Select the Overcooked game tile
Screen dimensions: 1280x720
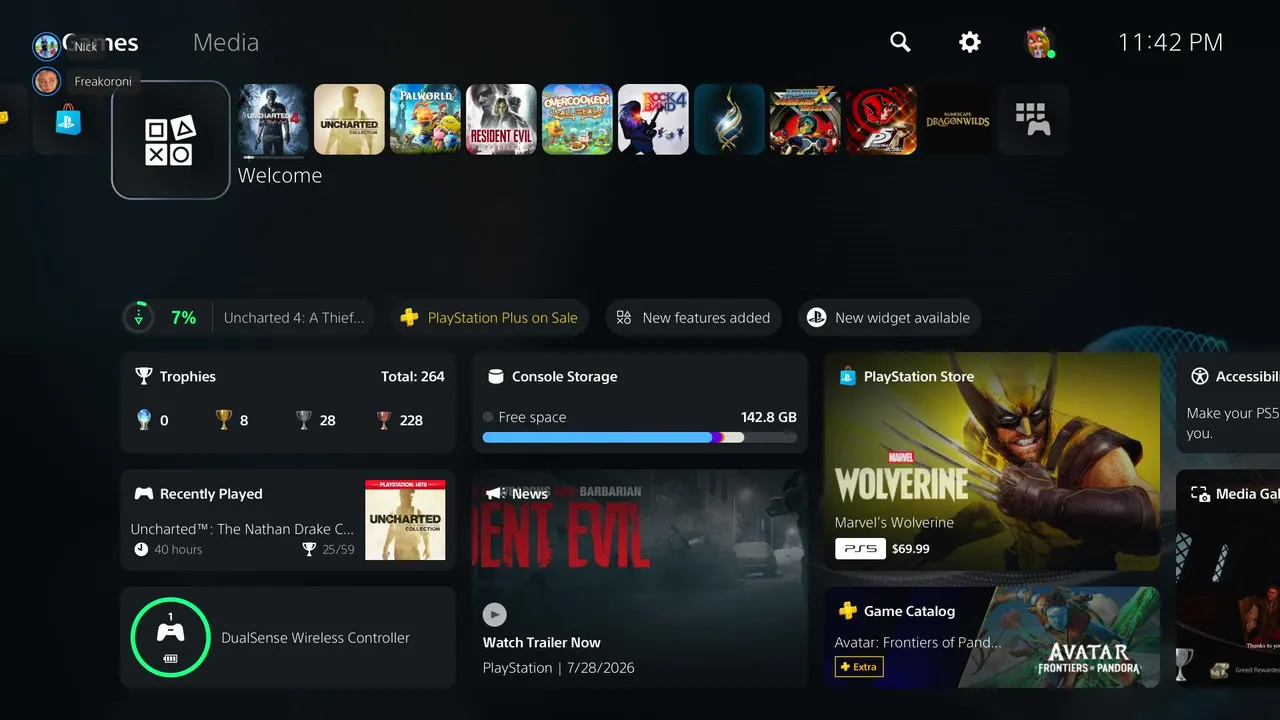pyautogui.click(x=577, y=119)
